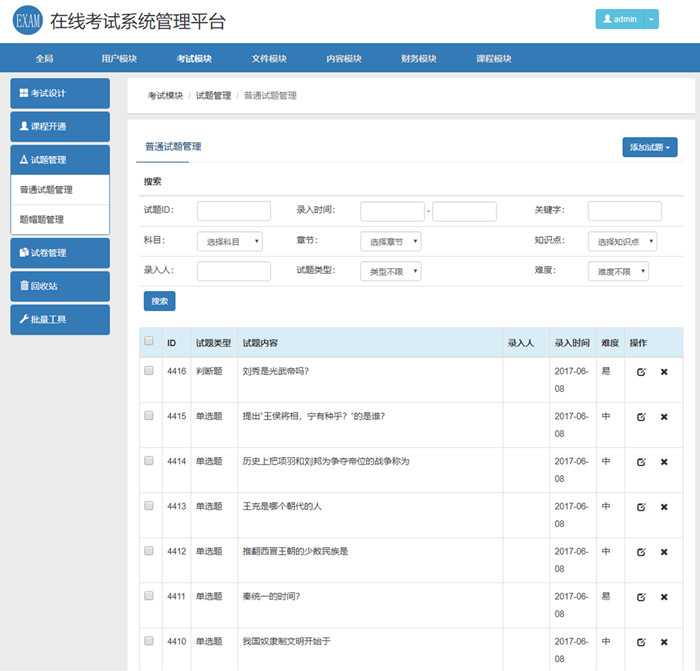Image resolution: width=700 pixels, height=671 pixels.
Task: Expand the 难度不限 difficulty dropdown
Action: [617, 271]
